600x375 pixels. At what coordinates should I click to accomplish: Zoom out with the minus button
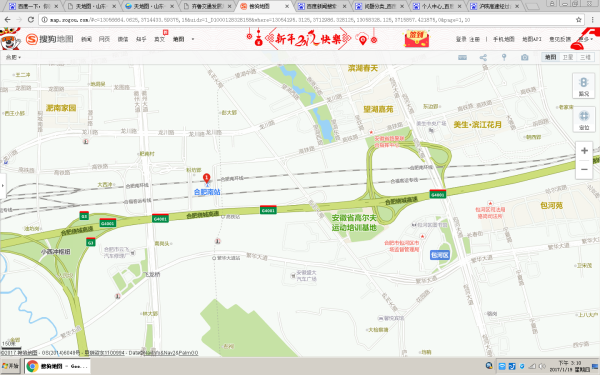[584, 169]
